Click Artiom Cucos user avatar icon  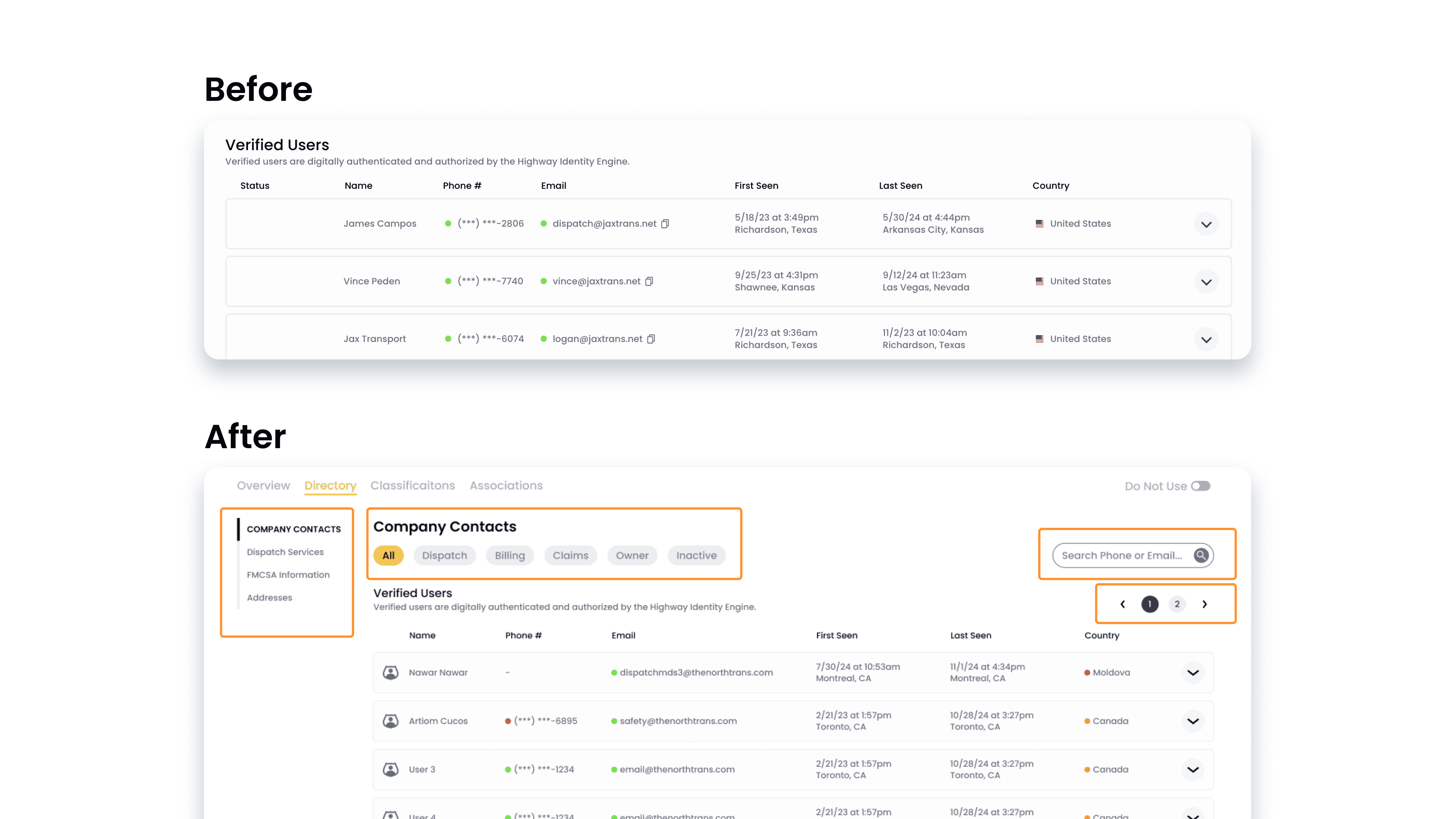[x=391, y=721]
